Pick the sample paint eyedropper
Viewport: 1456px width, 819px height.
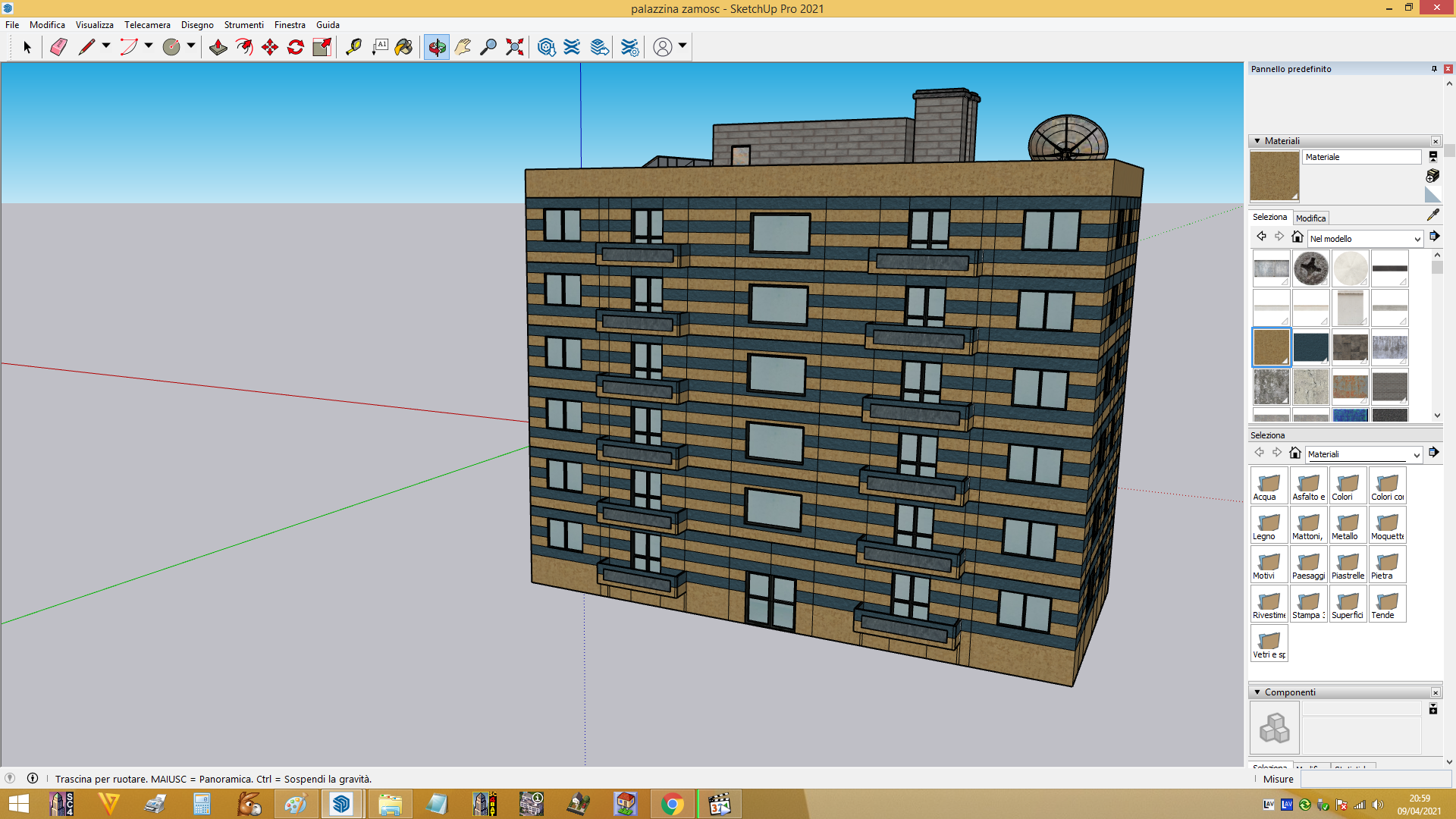(x=1432, y=215)
